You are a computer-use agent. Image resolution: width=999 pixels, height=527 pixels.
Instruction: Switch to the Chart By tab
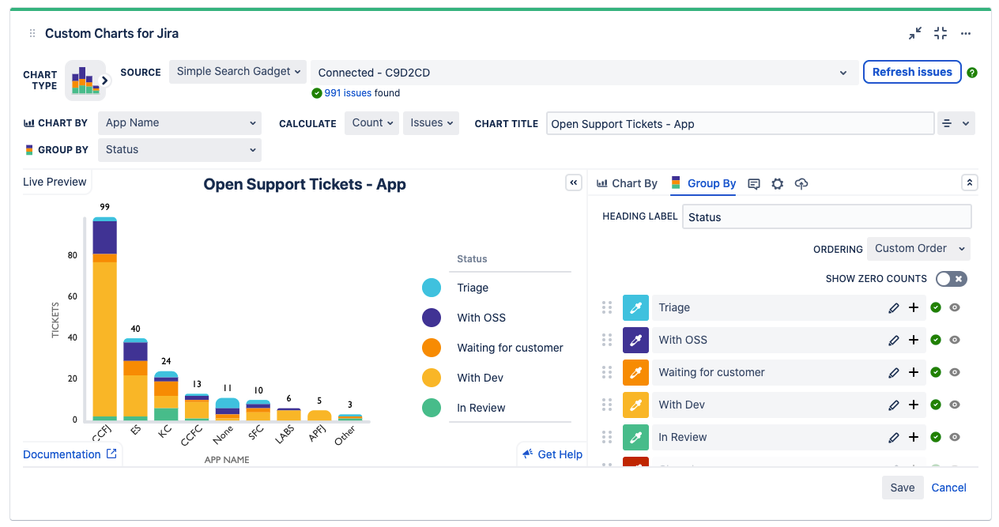pyautogui.click(x=627, y=184)
